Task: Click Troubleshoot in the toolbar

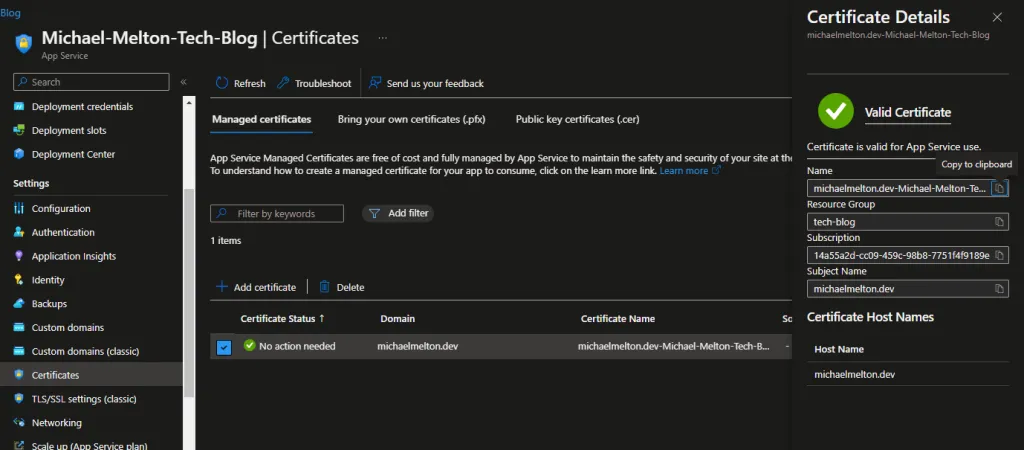Action: coord(314,83)
